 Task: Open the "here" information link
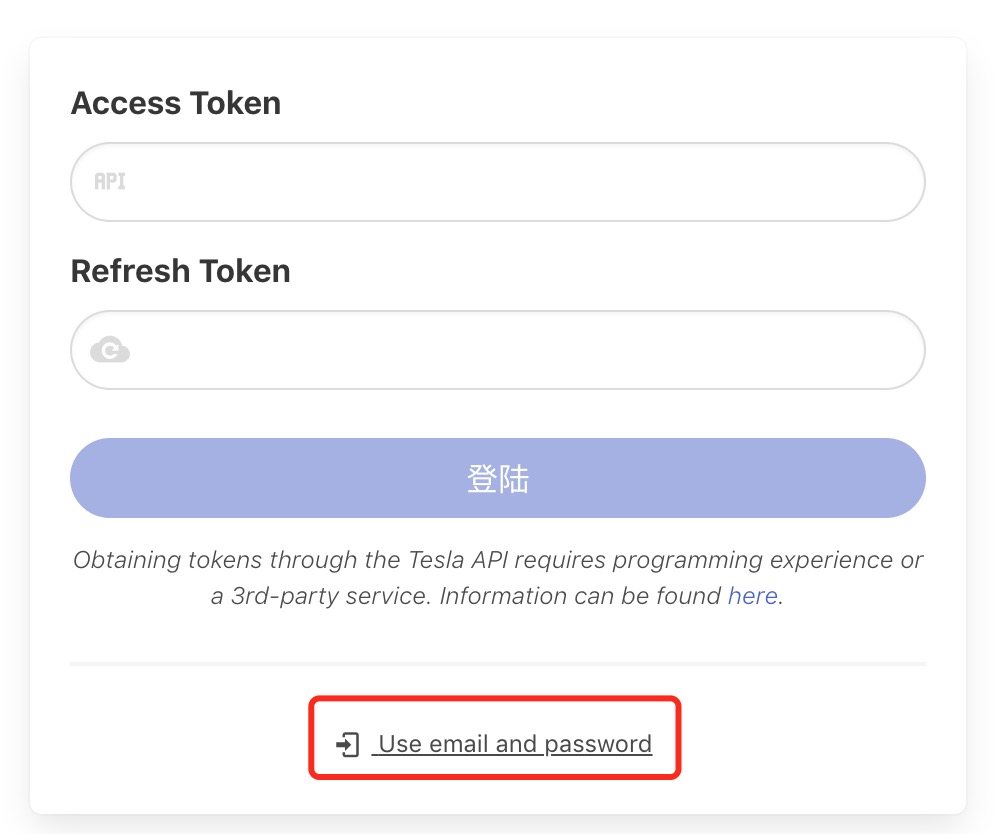click(x=752, y=596)
